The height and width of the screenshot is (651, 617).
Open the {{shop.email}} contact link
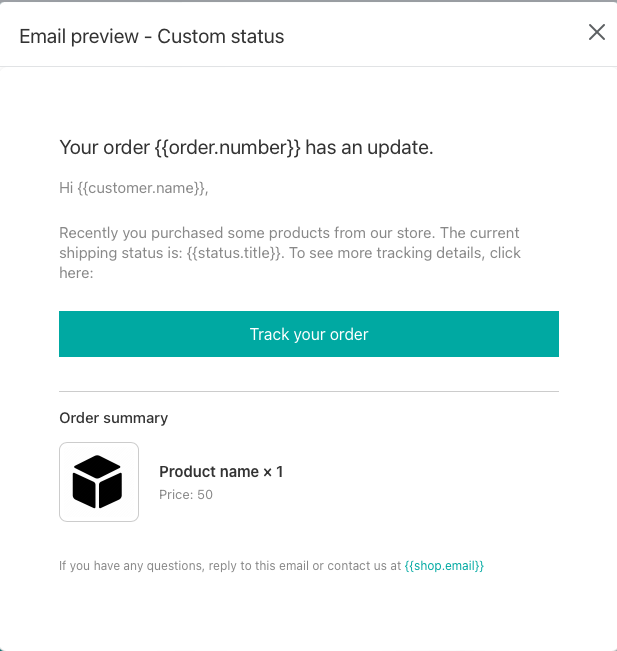pyautogui.click(x=444, y=565)
